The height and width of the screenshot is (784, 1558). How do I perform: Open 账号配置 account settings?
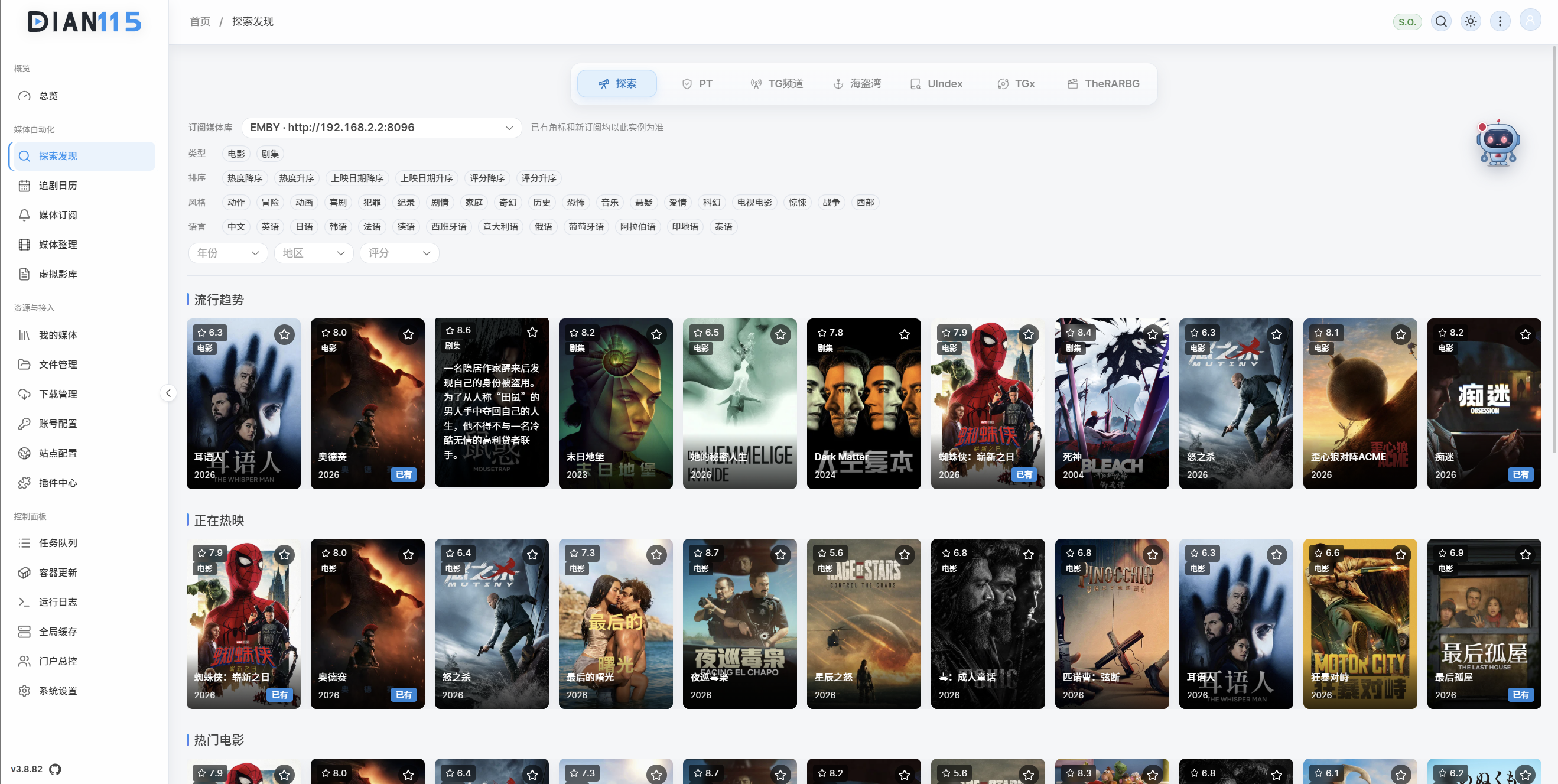[82, 424]
